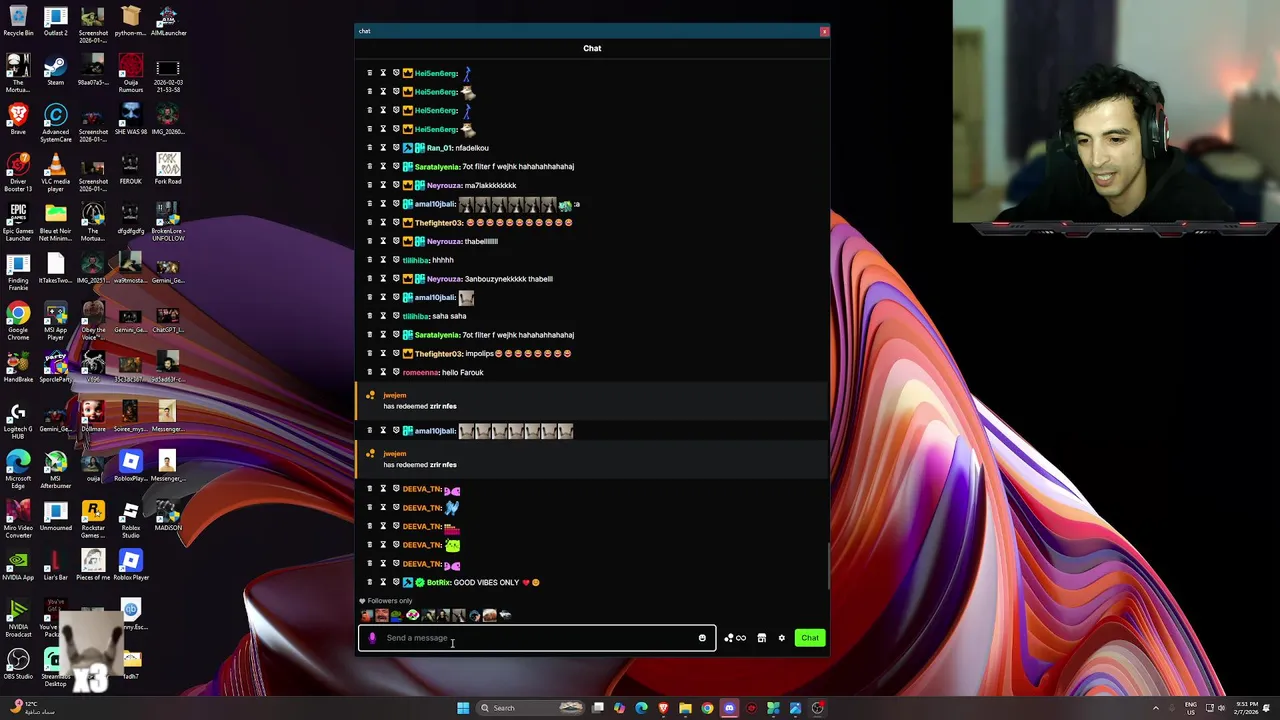Open Brave browser desktop icon

18,119
